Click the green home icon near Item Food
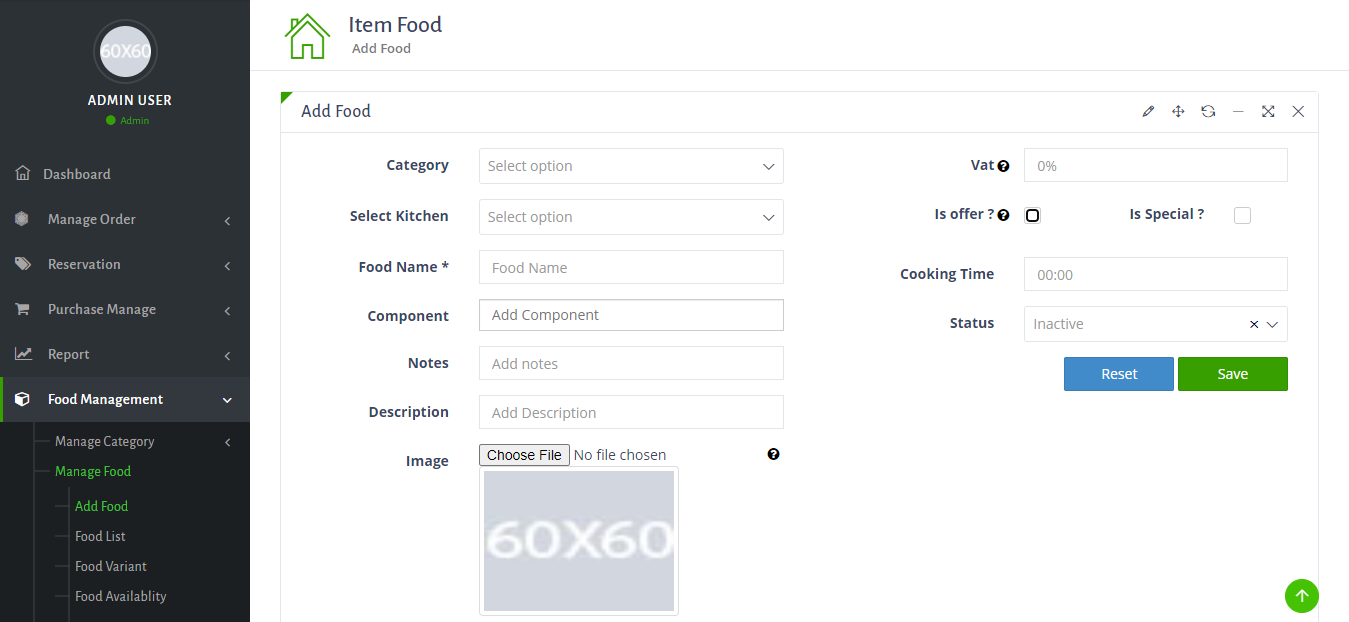Viewport: 1349px width, 622px height. [307, 35]
